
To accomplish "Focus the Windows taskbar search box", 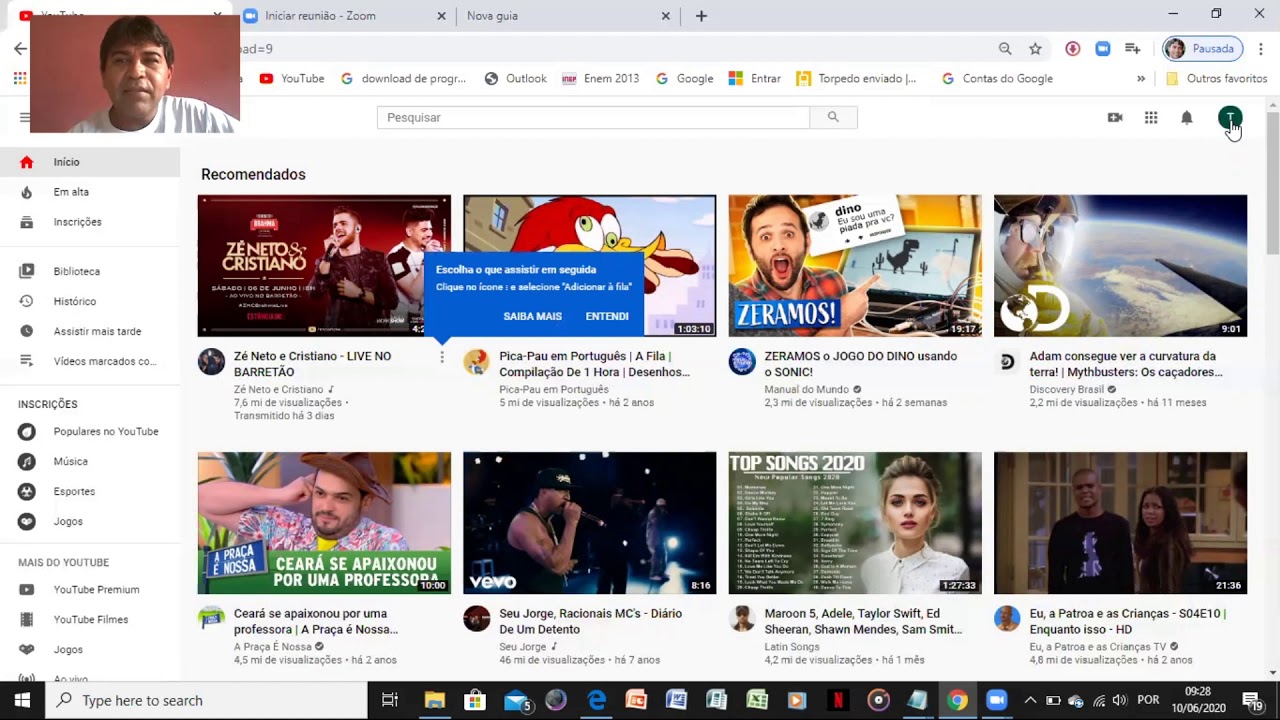I will tap(208, 700).
